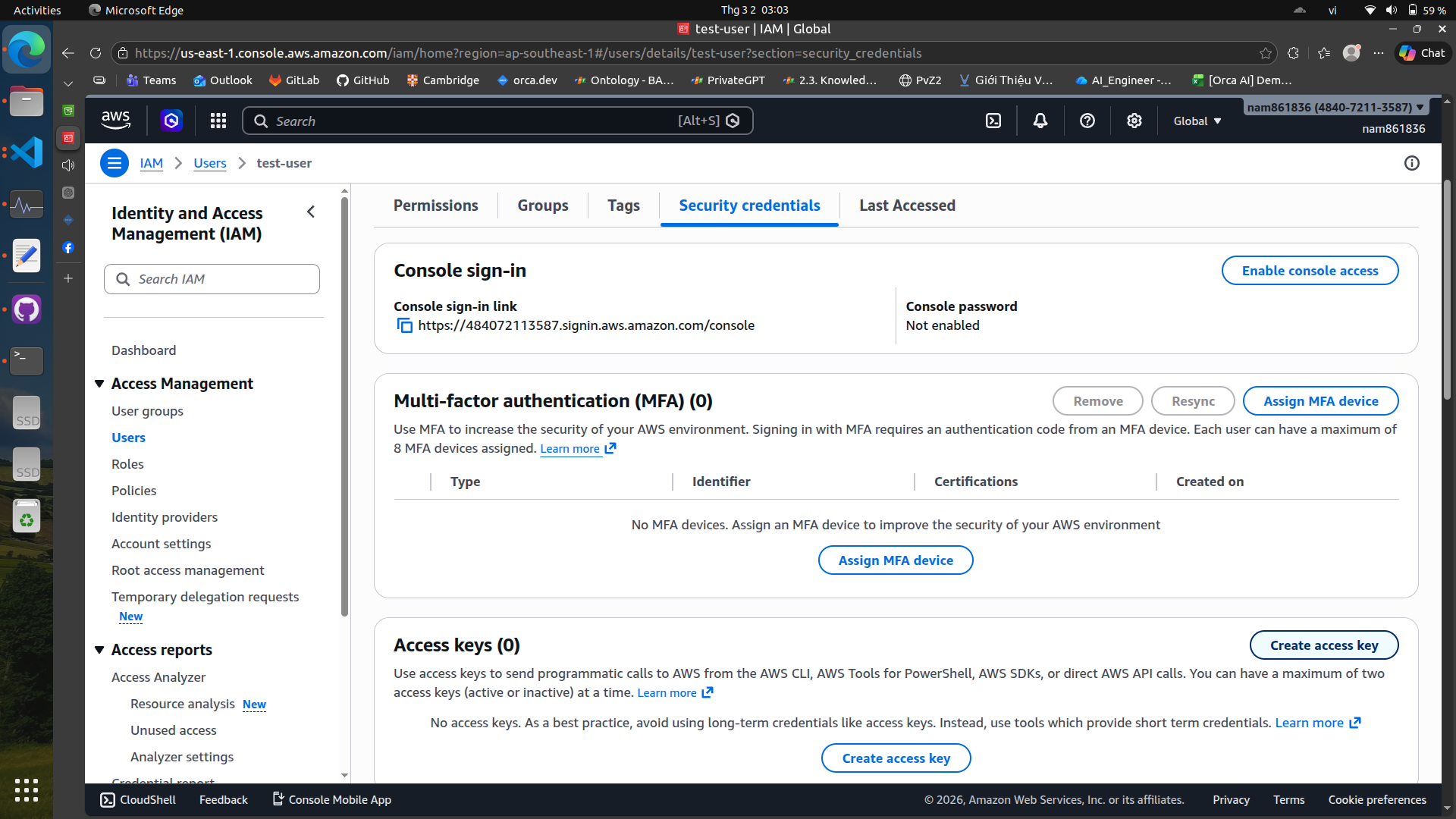Click the info panel icon at right
The width and height of the screenshot is (1456, 819).
point(1412,163)
